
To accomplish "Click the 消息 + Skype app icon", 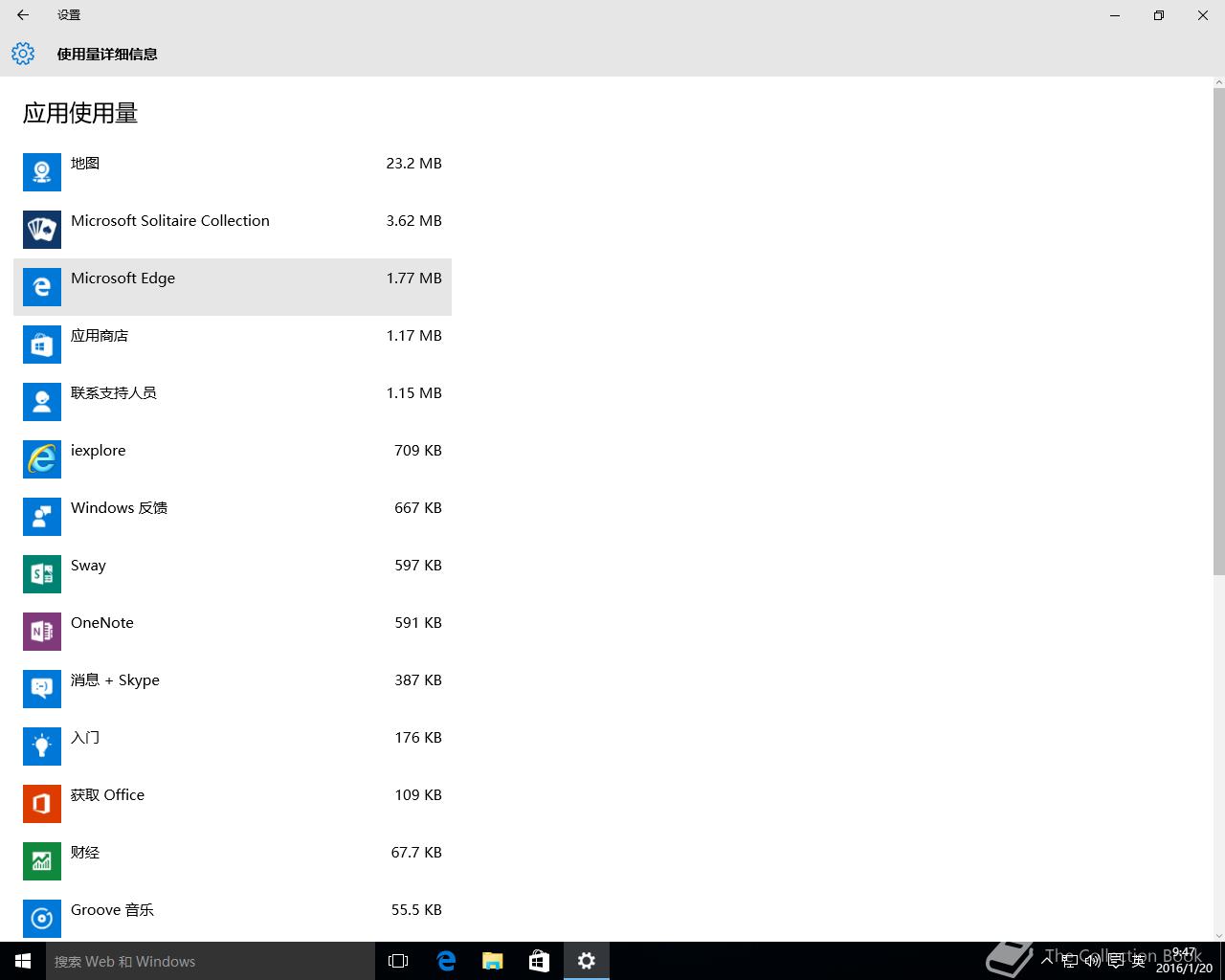I will click(42, 689).
